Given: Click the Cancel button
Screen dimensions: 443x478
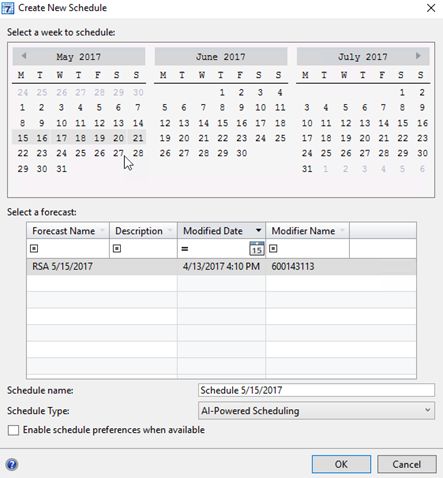Looking at the screenshot, I should [x=407, y=464].
